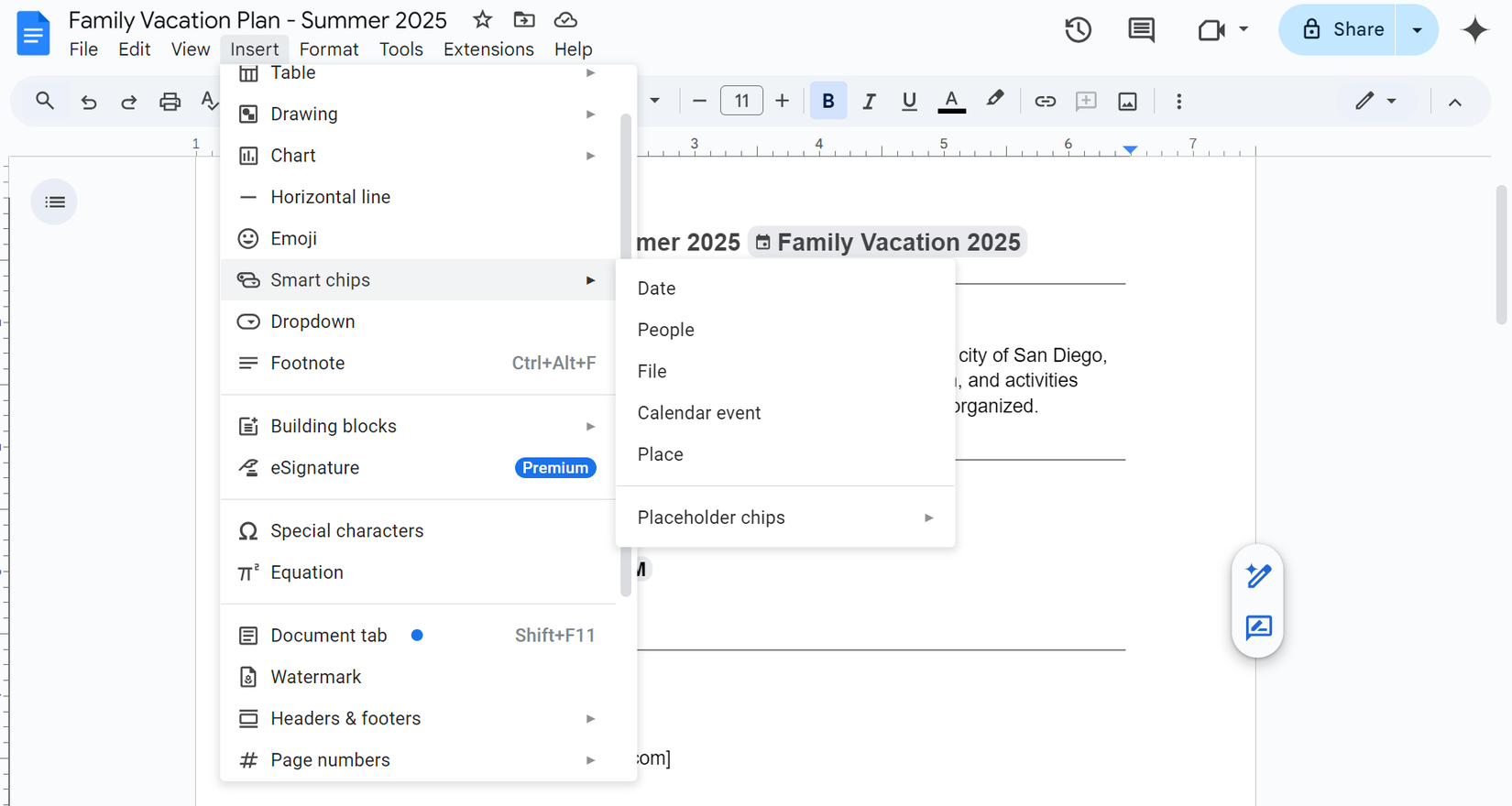The height and width of the screenshot is (806, 1512).
Task: Open the text color picker
Action: 951,102
